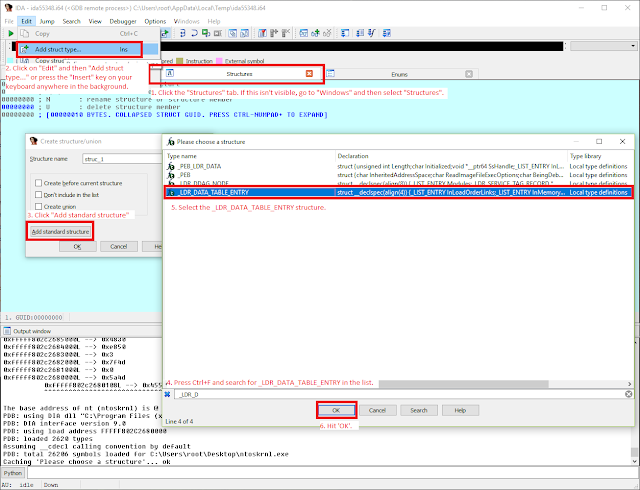This screenshot has height=490, width=640.
Task: Click the 'PDB: loaded 2620 types' output line
Action: [48, 439]
